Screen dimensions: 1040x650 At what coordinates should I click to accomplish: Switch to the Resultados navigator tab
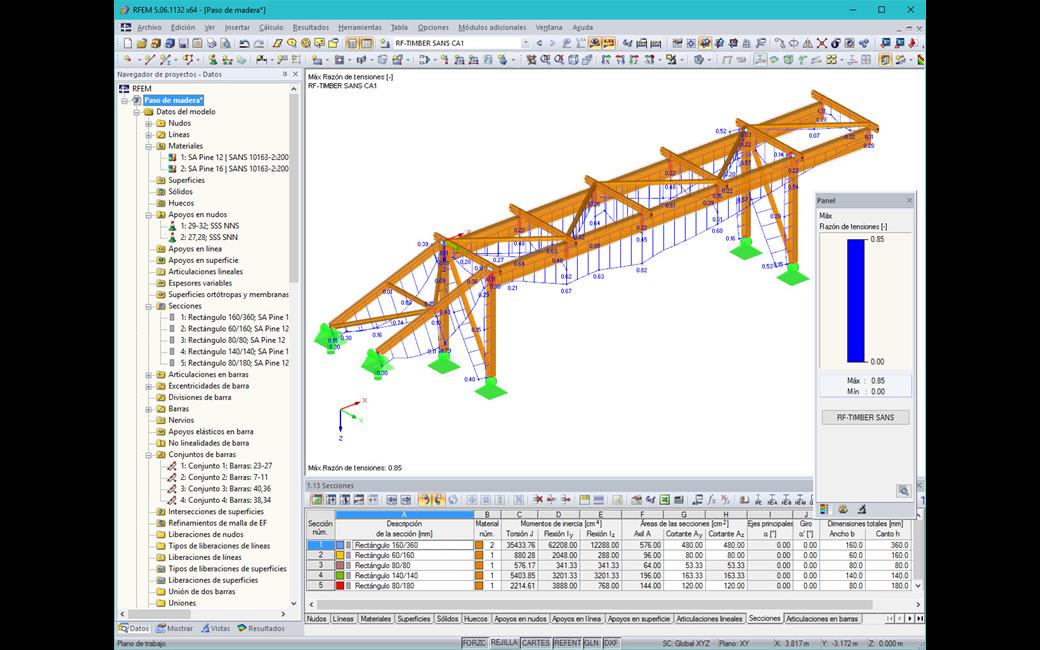[261, 628]
